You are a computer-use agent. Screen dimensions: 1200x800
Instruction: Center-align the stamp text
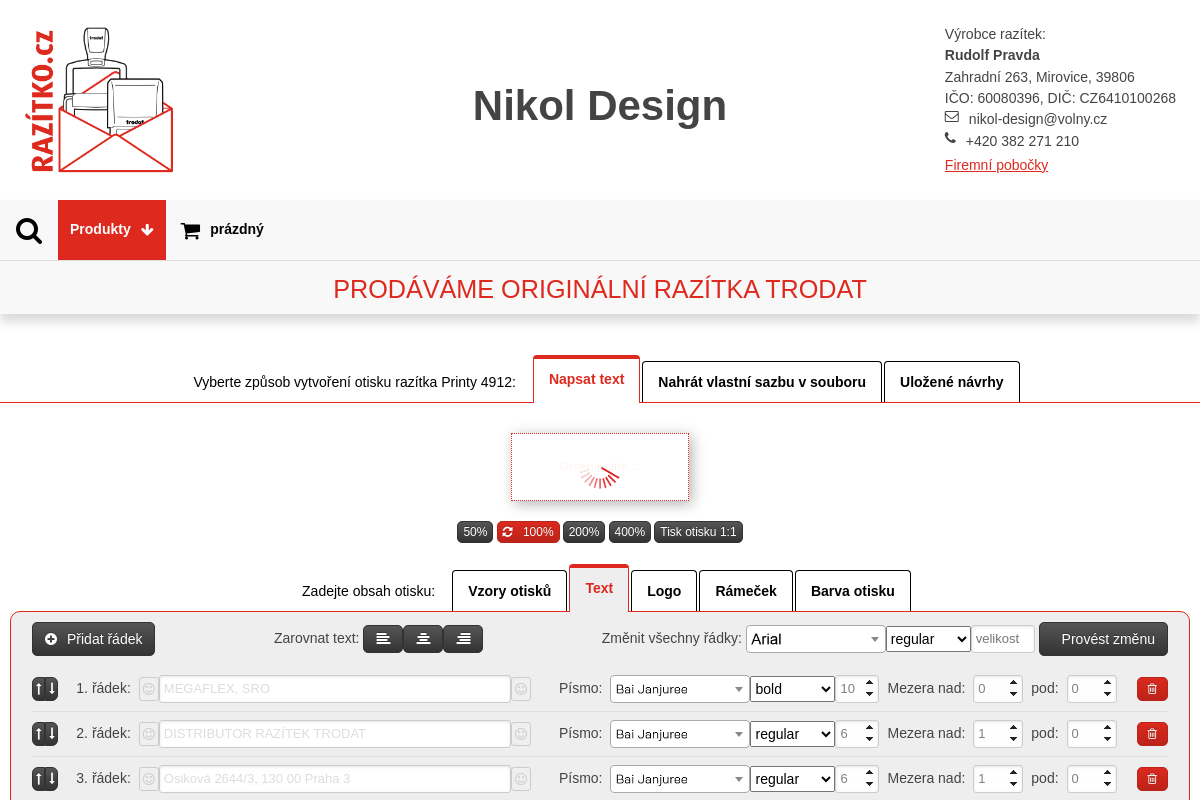(423, 639)
